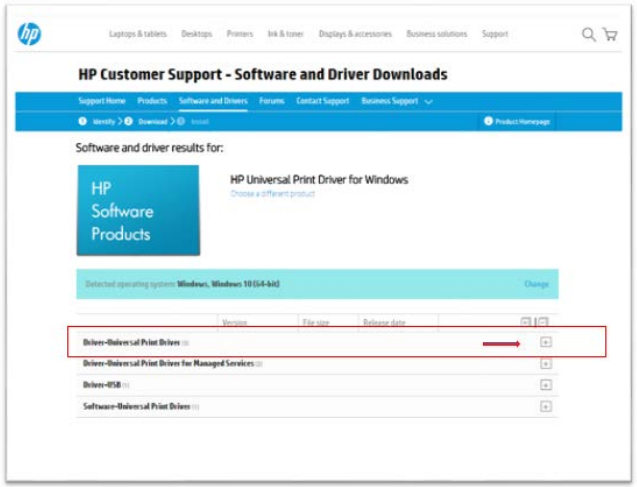The width and height of the screenshot is (637, 487).
Task: Go to Support Home tab
Action: [x=102, y=101]
